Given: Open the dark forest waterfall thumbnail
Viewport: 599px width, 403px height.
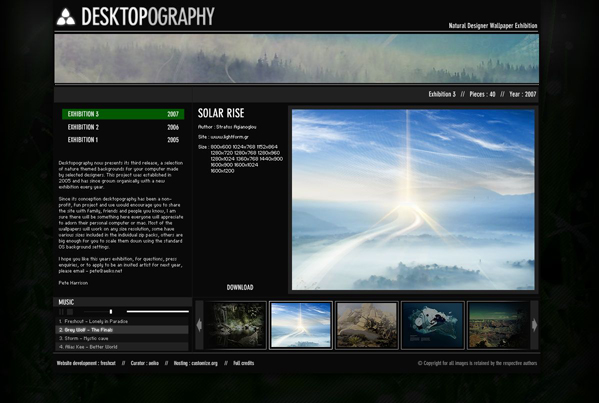Looking at the screenshot, I should [x=235, y=325].
